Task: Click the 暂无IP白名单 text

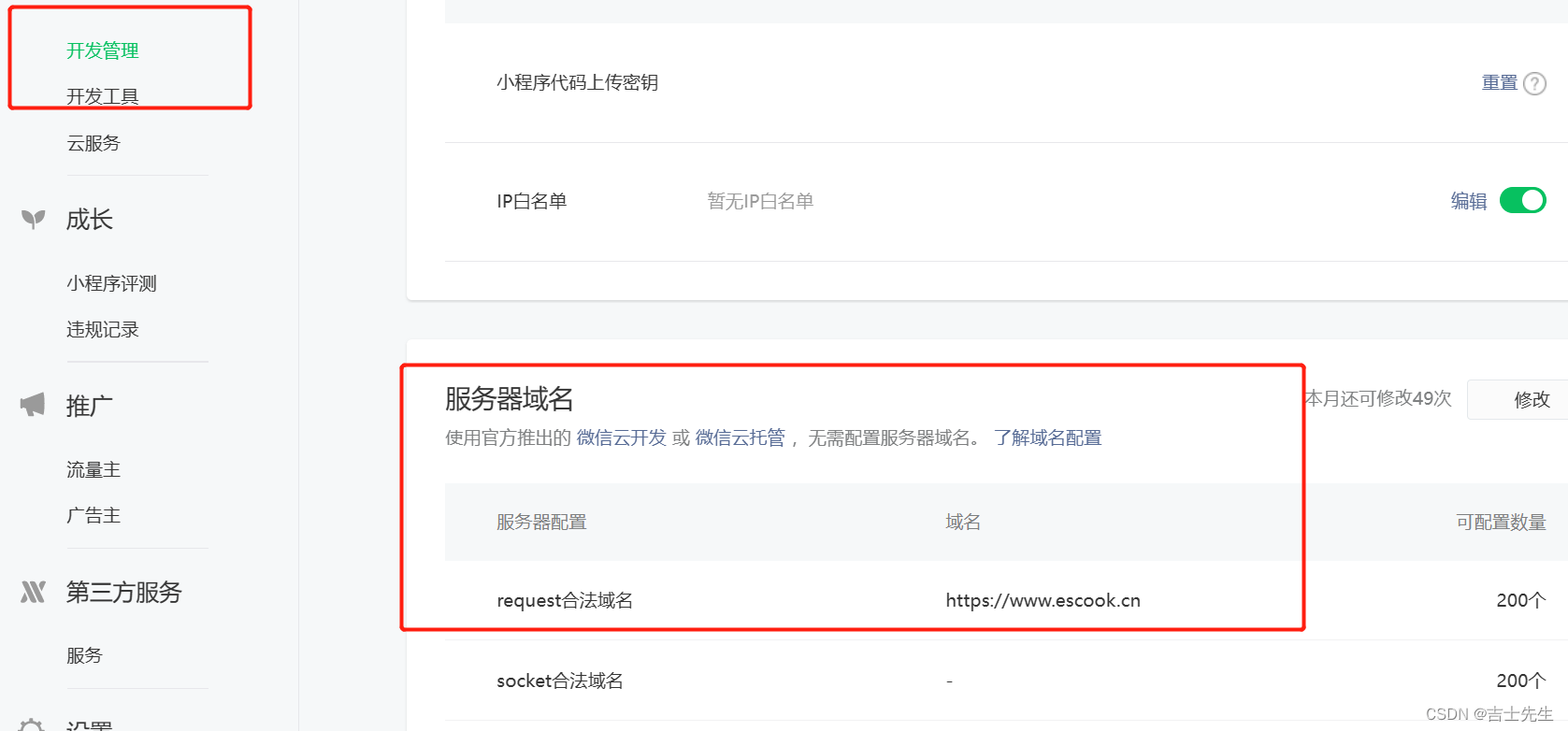Action: pos(760,201)
